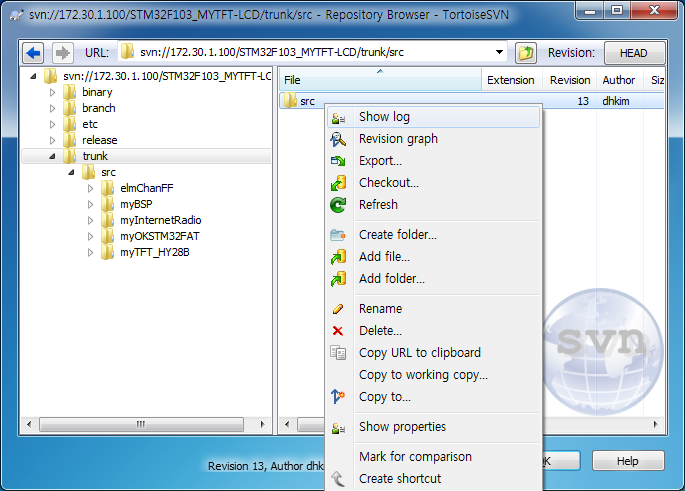685x491 pixels.
Task: Click the tree pane horizontal scrollbar thumb
Action: pos(141,424)
